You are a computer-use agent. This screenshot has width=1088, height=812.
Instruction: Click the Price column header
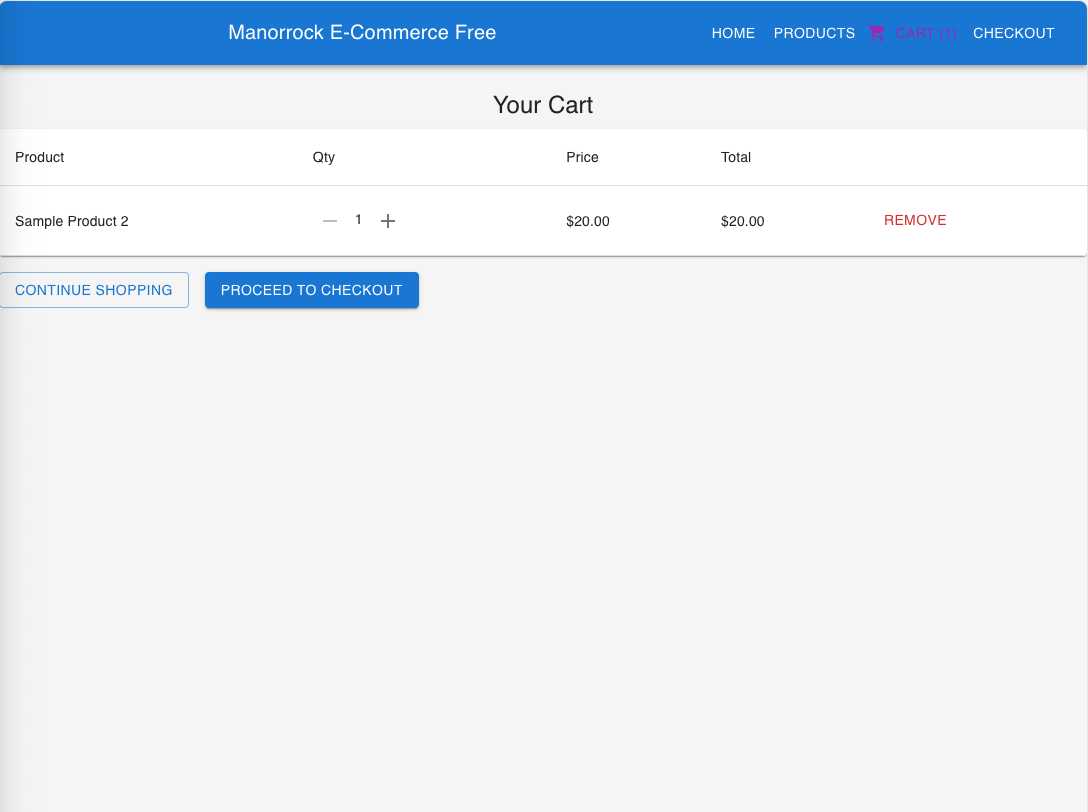582,158
